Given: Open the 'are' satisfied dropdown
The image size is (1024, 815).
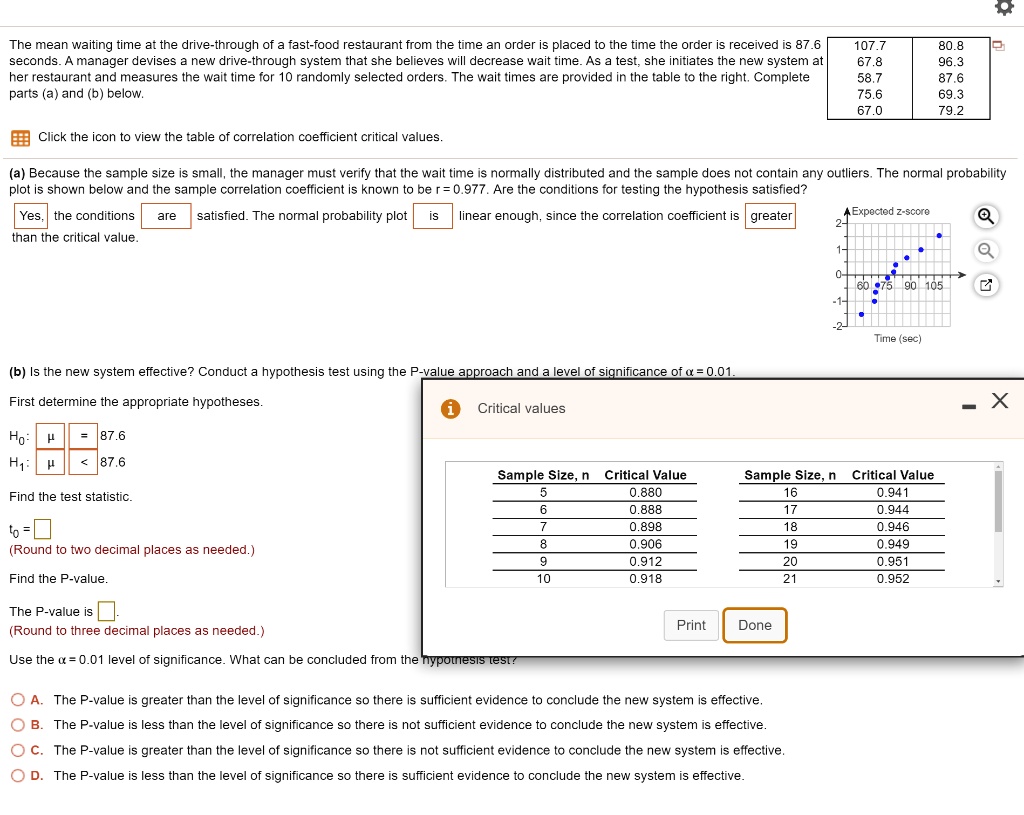Looking at the screenshot, I should (166, 216).
